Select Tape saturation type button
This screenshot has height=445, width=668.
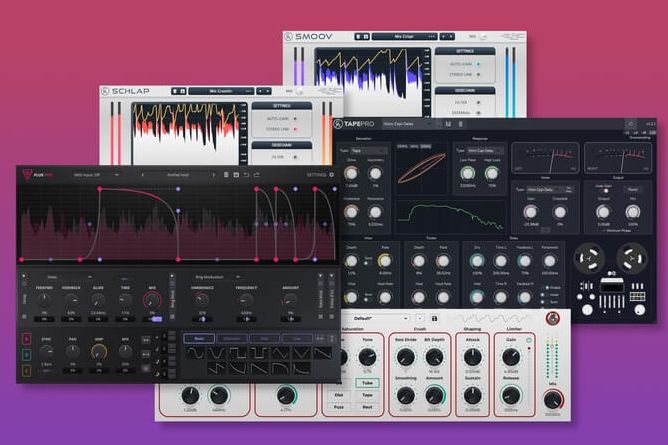coord(367,395)
